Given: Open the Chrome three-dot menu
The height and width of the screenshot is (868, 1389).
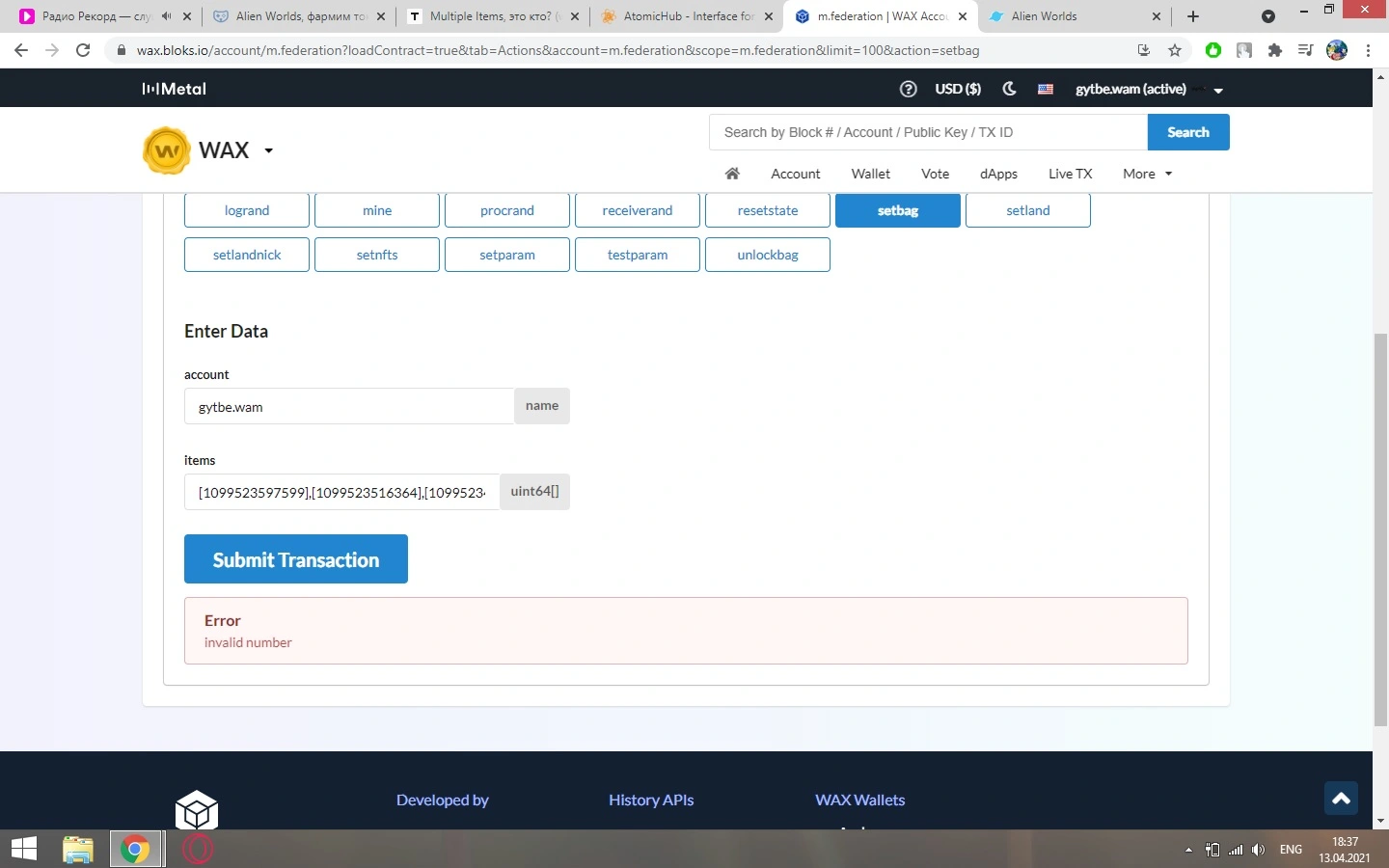Looking at the screenshot, I should click(x=1368, y=50).
